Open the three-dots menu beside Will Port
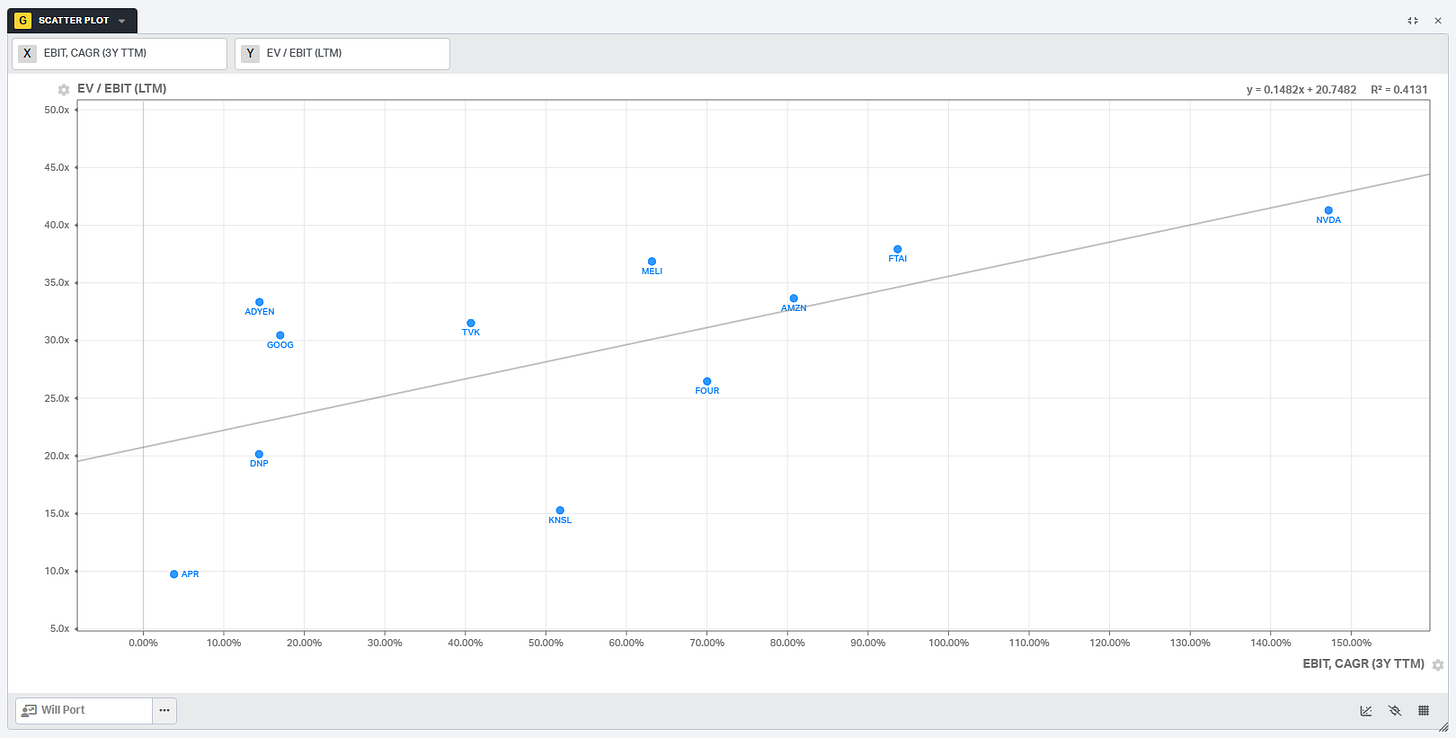 click(x=164, y=710)
